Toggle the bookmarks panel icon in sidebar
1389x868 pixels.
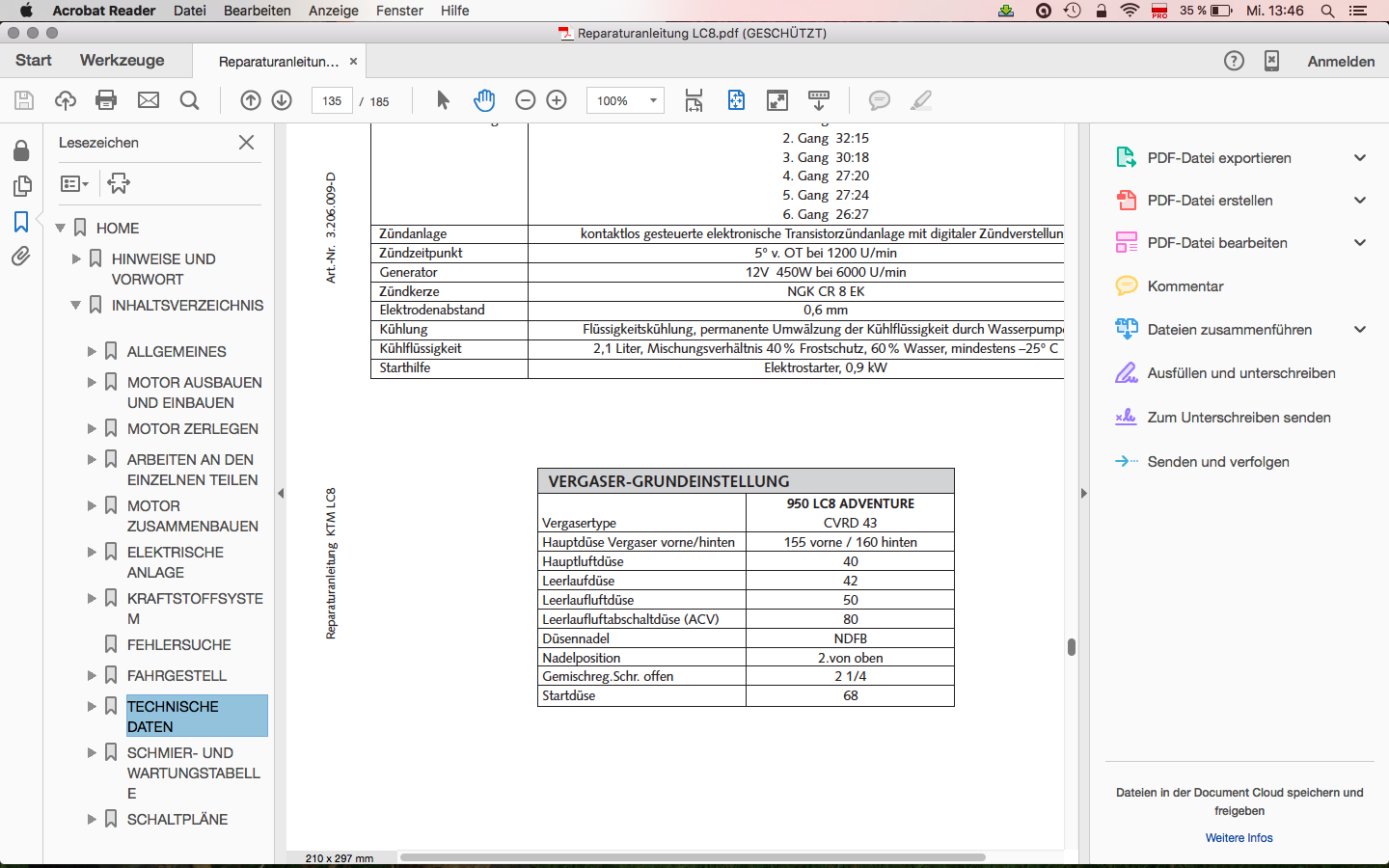click(21, 222)
